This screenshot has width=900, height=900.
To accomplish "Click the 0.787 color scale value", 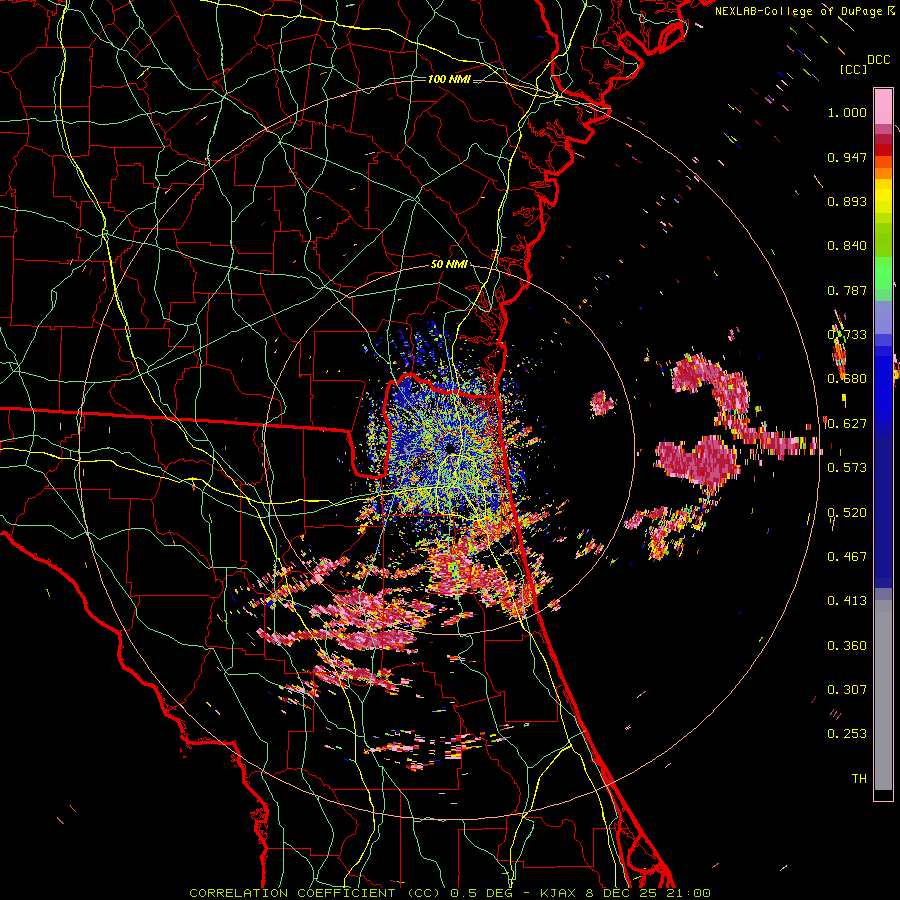I will click(847, 290).
